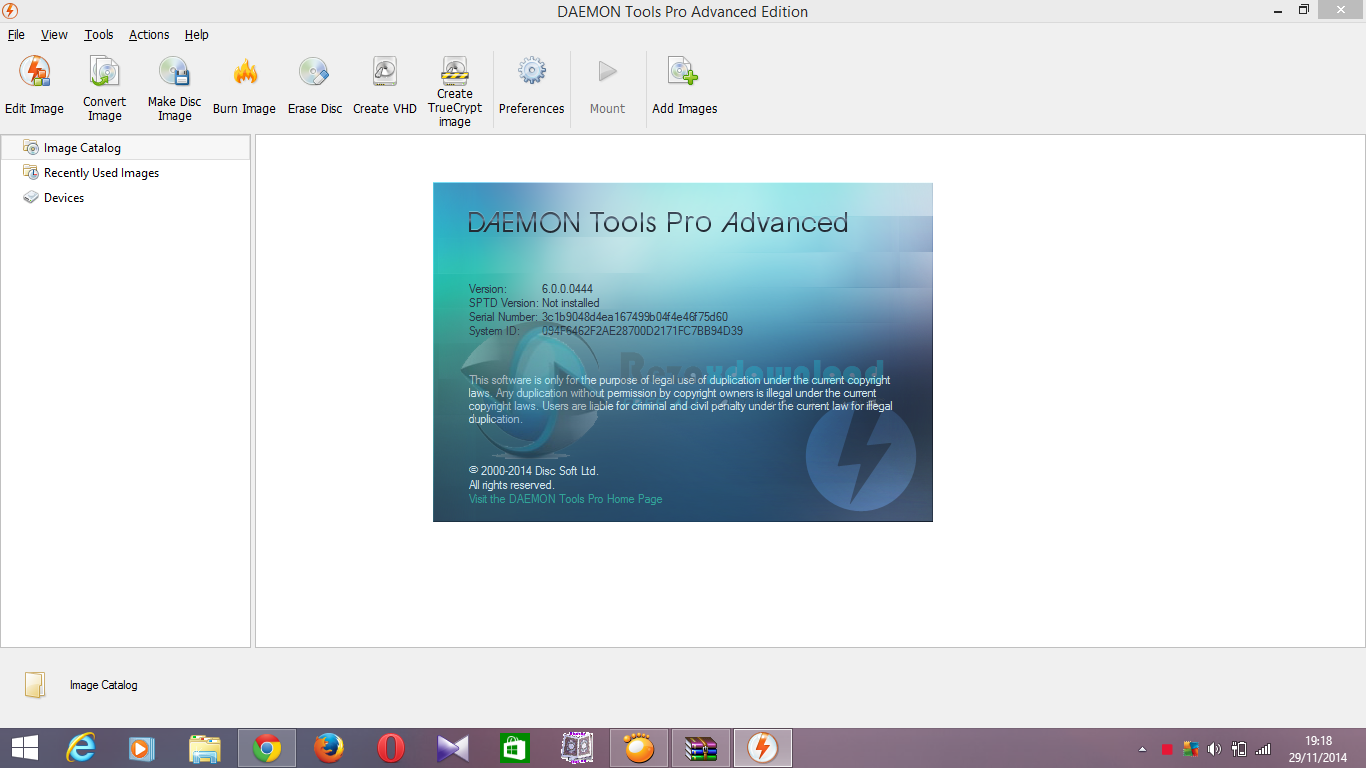Image resolution: width=1366 pixels, height=768 pixels.
Task: Click the network signal tray icon
Action: point(1263,749)
